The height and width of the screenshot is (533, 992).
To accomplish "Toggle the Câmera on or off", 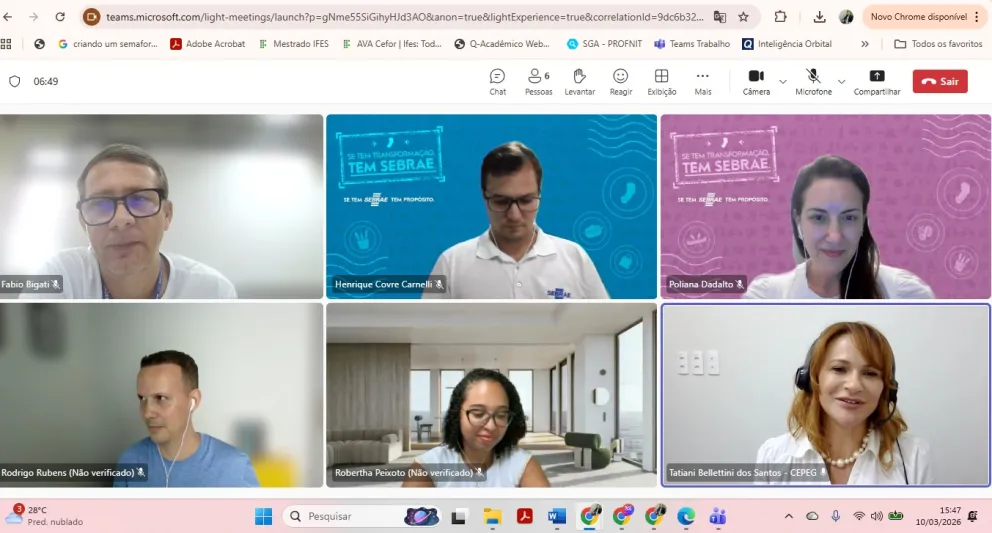I will click(x=756, y=81).
